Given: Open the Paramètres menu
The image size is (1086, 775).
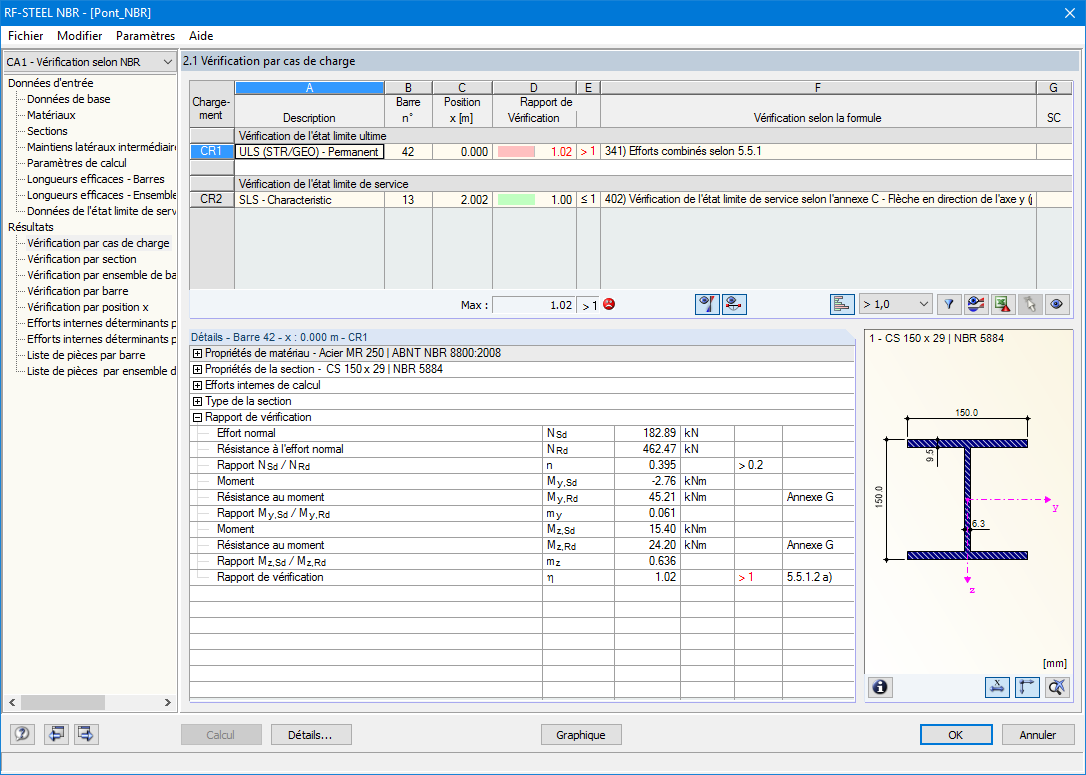Looking at the screenshot, I should point(145,36).
